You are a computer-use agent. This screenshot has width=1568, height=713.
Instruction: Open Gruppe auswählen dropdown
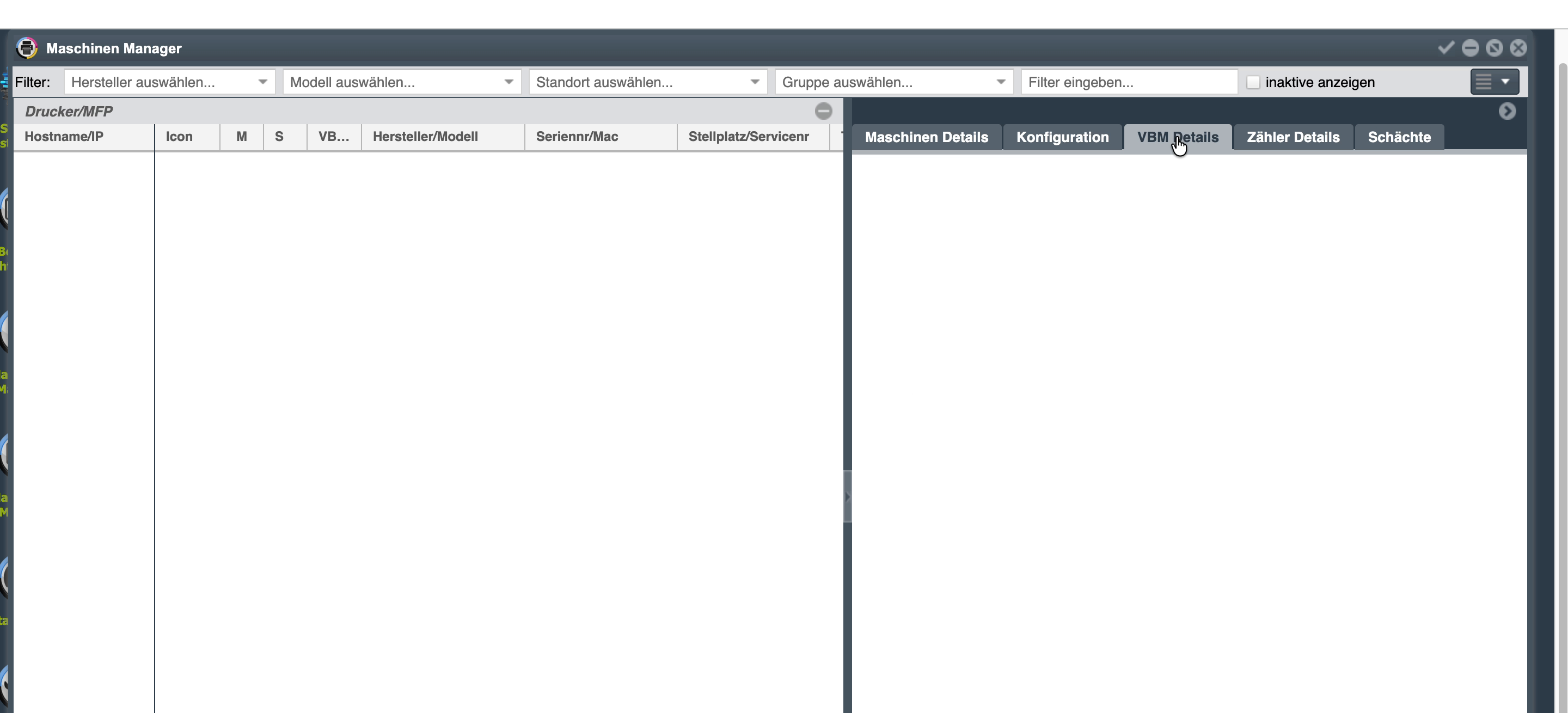[x=893, y=82]
